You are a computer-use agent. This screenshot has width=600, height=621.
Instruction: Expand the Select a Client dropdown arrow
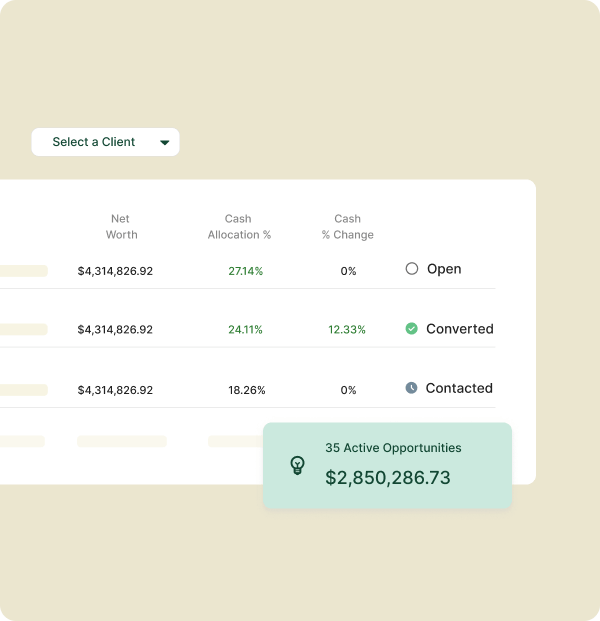[x=164, y=142]
